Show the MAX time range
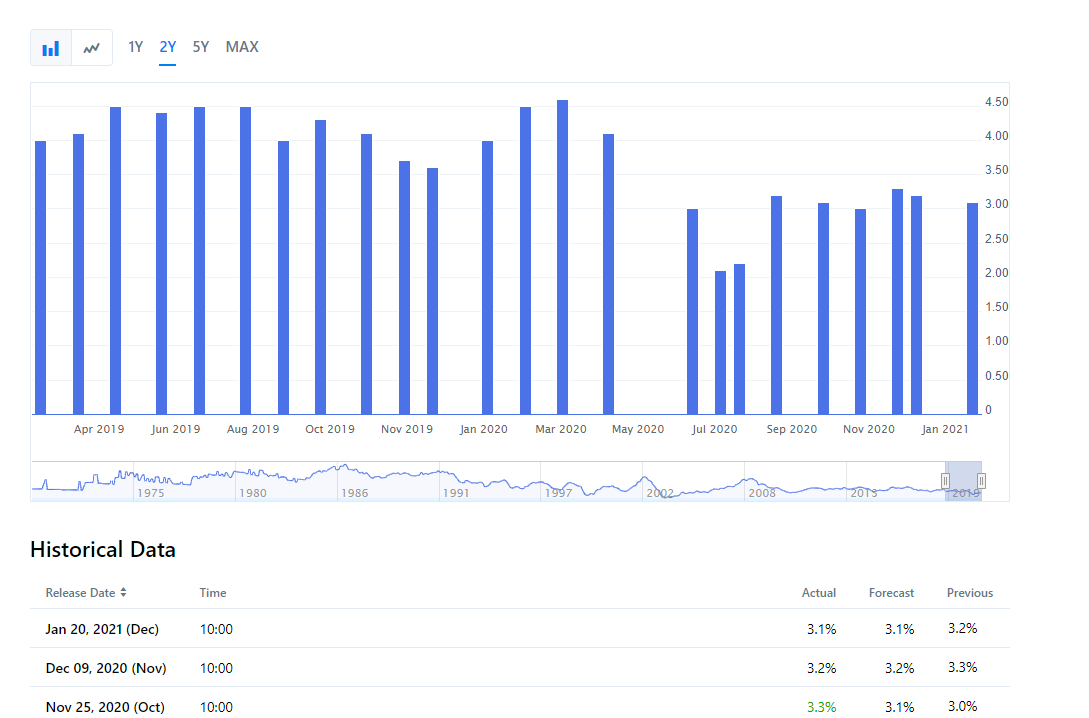The width and height of the screenshot is (1089, 718). (242, 47)
